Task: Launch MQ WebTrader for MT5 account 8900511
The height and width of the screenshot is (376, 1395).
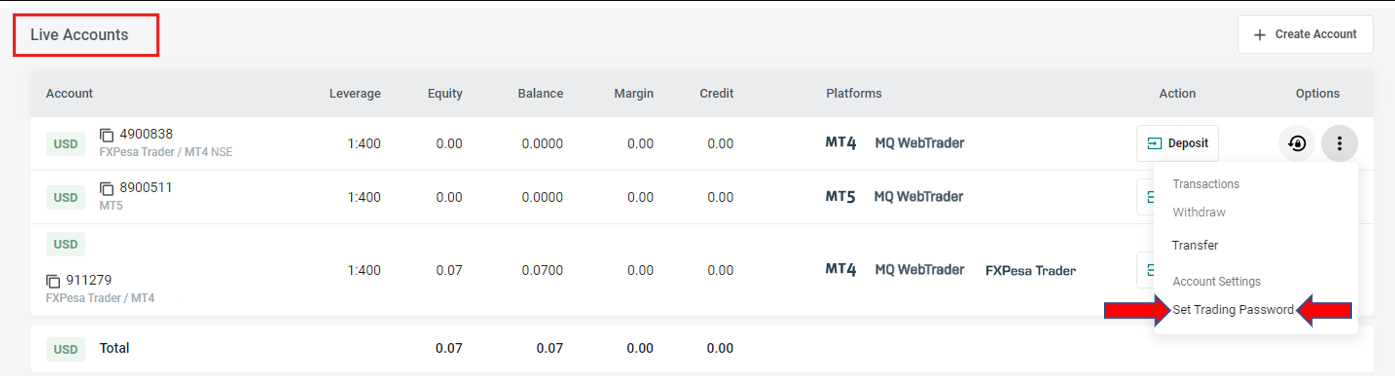Action: (x=919, y=197)
